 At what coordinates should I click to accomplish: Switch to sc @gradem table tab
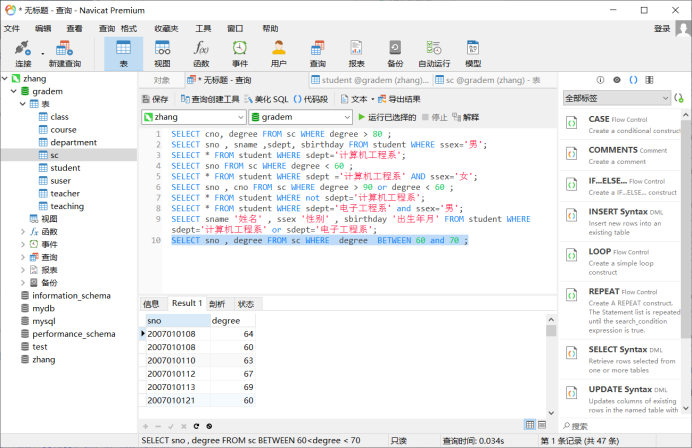tap(488, 80)
